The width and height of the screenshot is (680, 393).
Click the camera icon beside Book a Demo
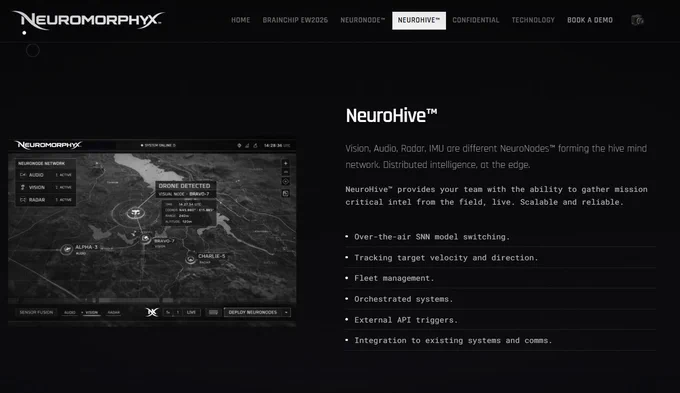coord(637,20)
